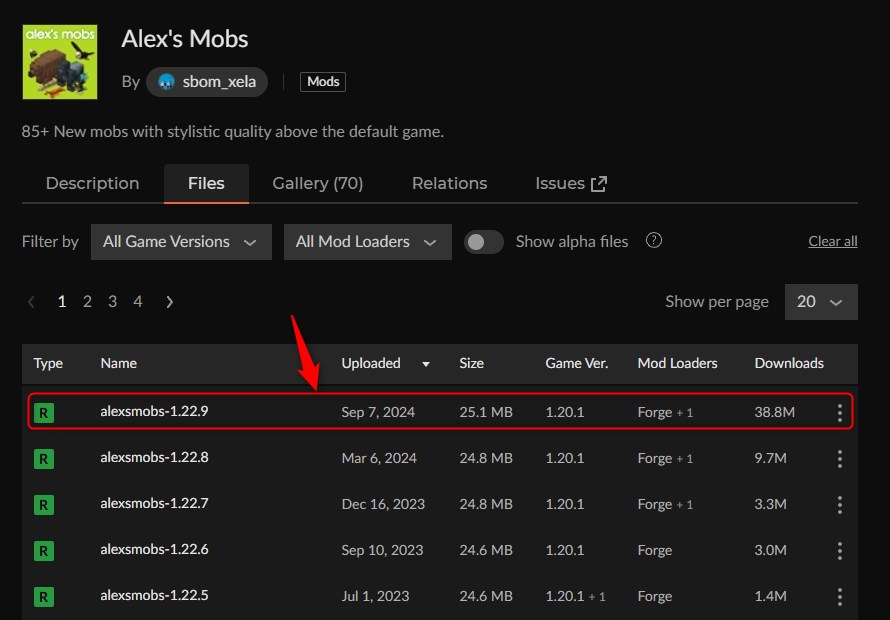
Task: Open the sbom_xela author profile
Action: 207,82
